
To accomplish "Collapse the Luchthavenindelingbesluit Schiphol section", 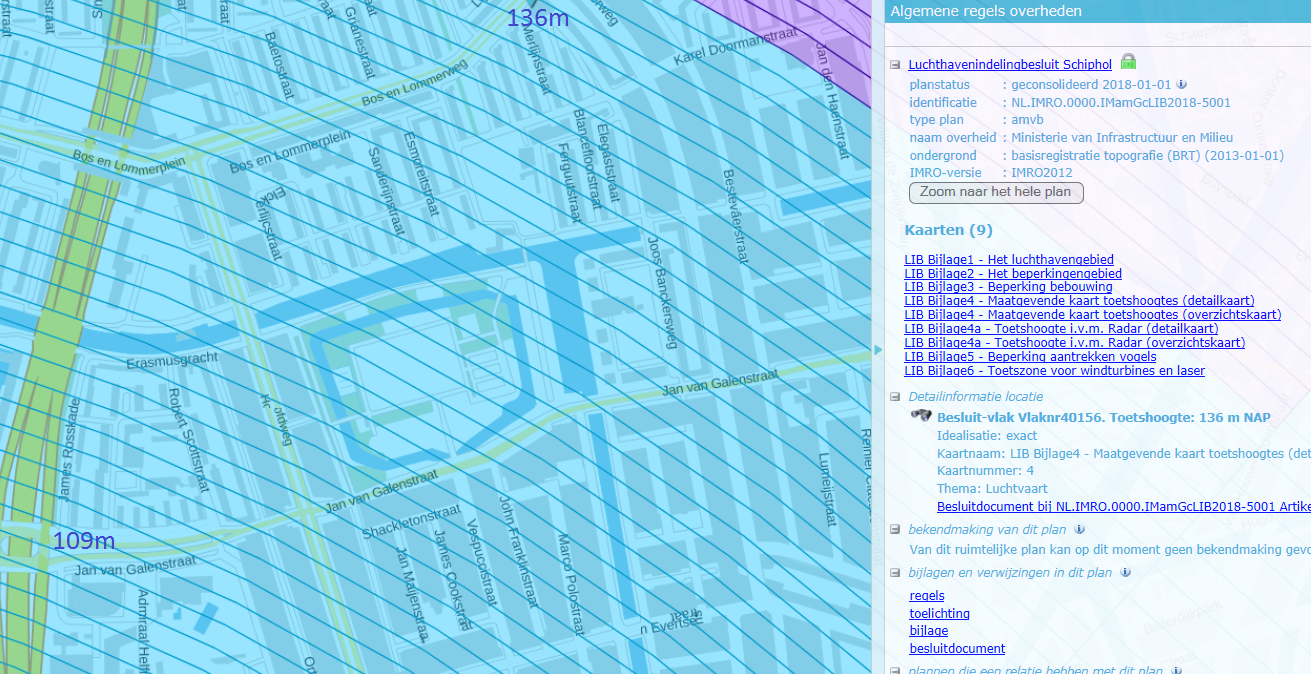I will tap(896, 65).
